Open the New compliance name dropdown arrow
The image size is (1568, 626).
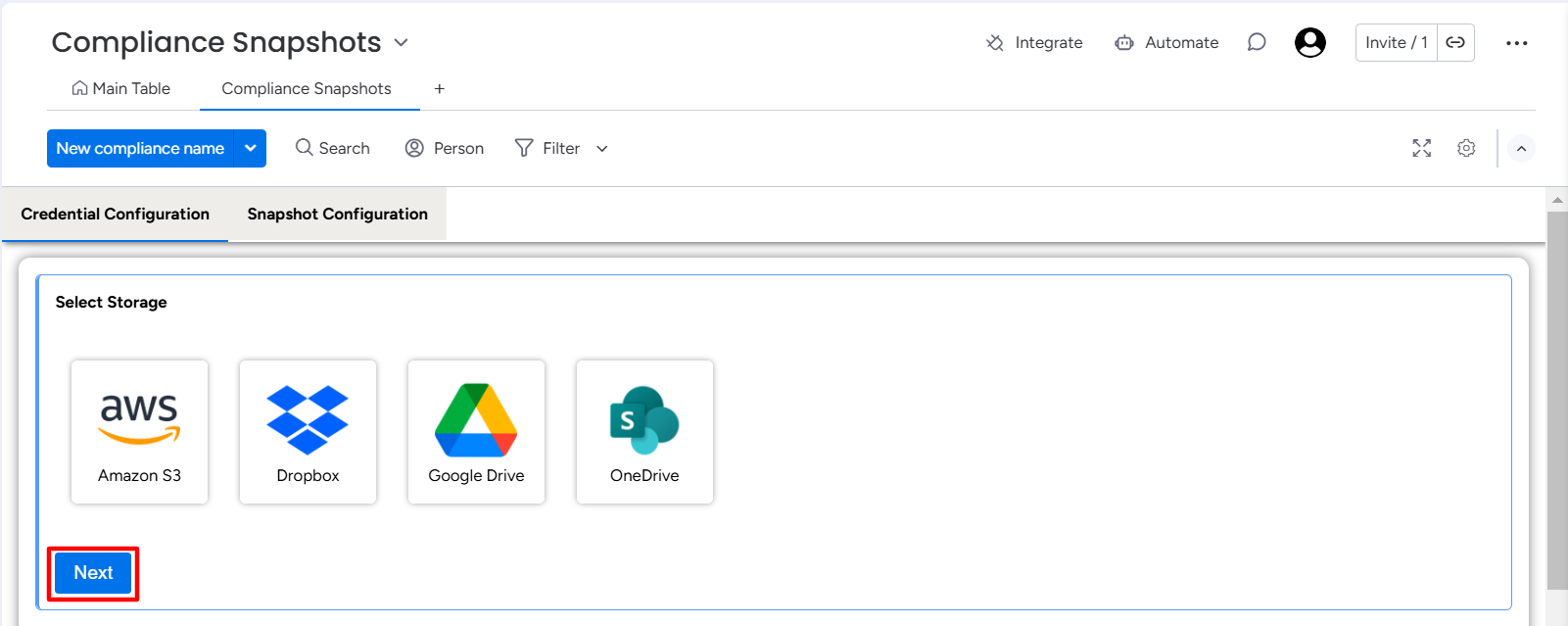[251, 148]
